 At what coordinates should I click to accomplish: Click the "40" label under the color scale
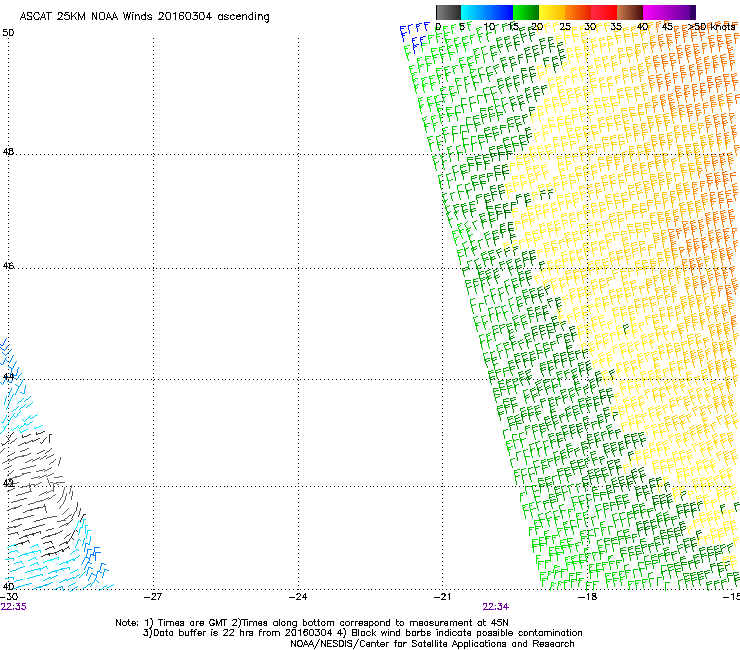(x=642, y=27)
